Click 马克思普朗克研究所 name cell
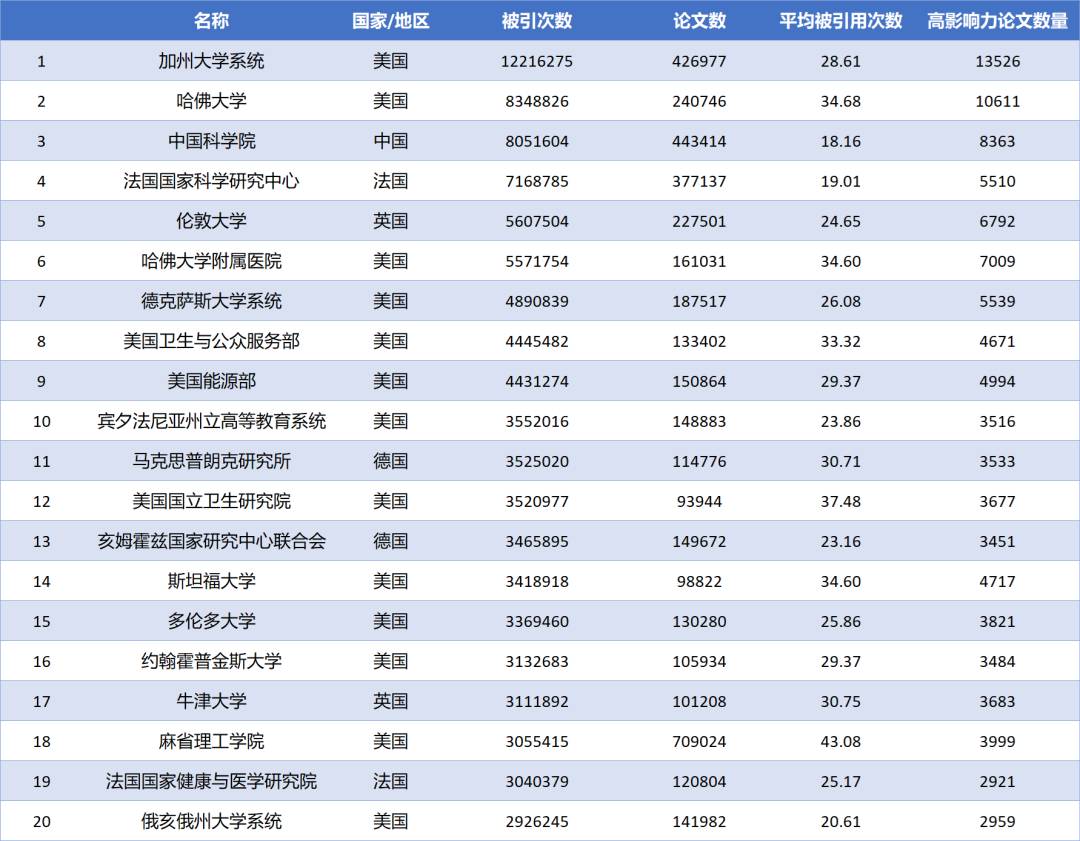 [x=213, y=460]
